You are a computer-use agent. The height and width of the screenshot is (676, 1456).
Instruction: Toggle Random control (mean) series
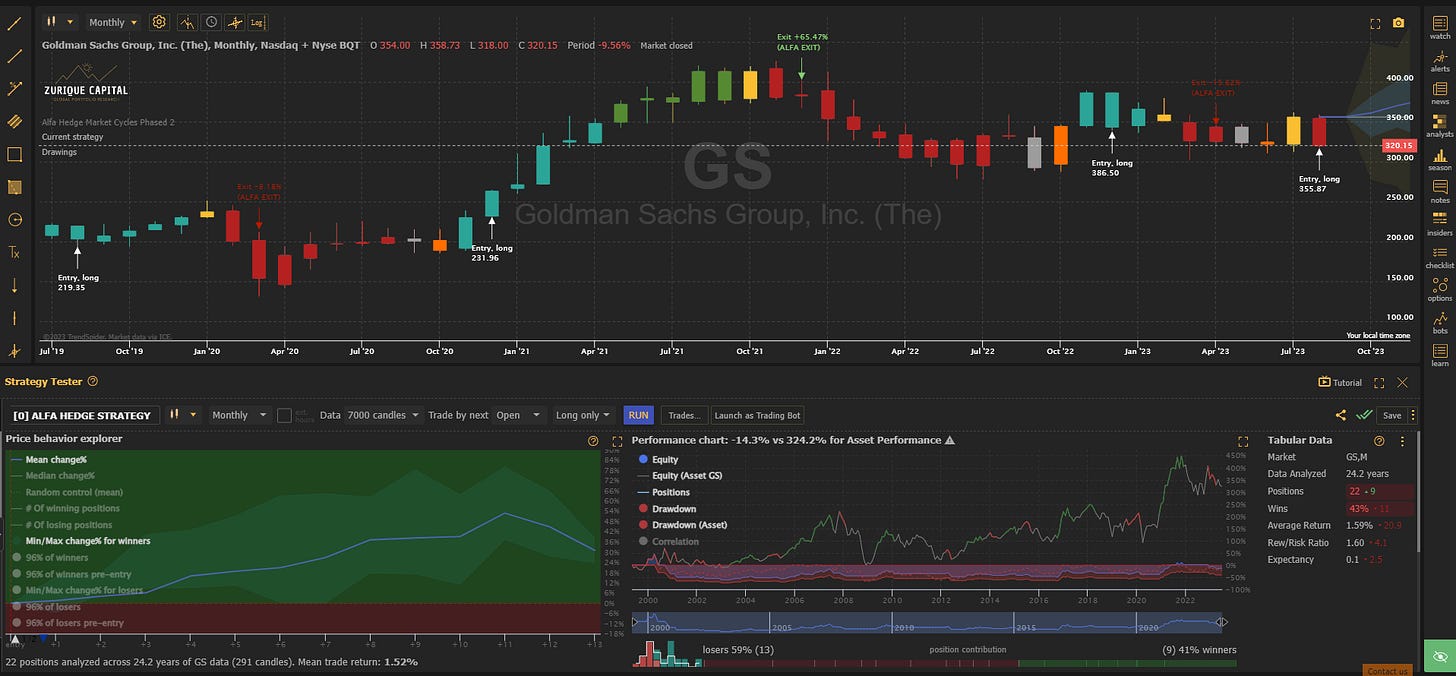click(x=66, y=492)
